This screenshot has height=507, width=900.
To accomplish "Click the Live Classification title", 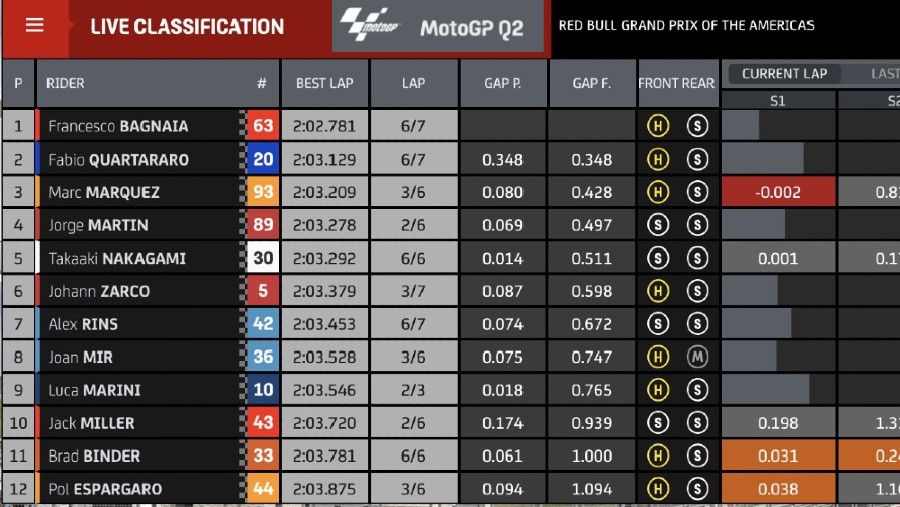I will [x=187, y=27].
